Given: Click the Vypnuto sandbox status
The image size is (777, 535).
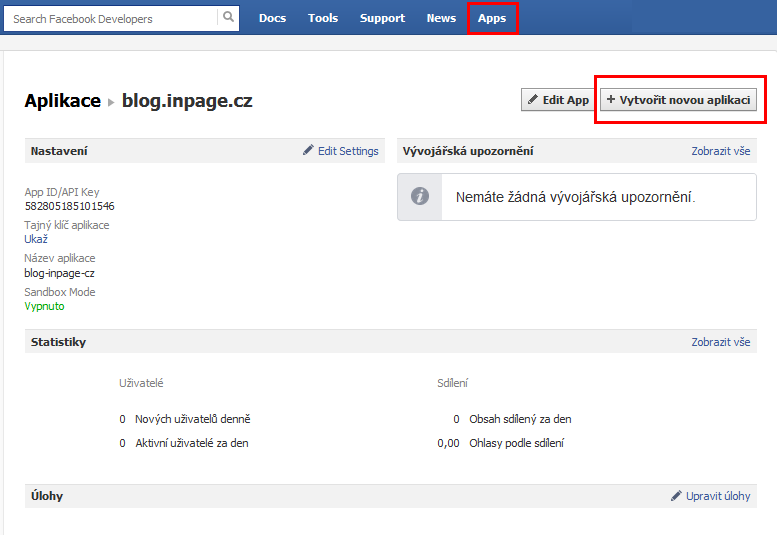Looking at the screenshot, I should pyautogui.click(x=44, y=306).
